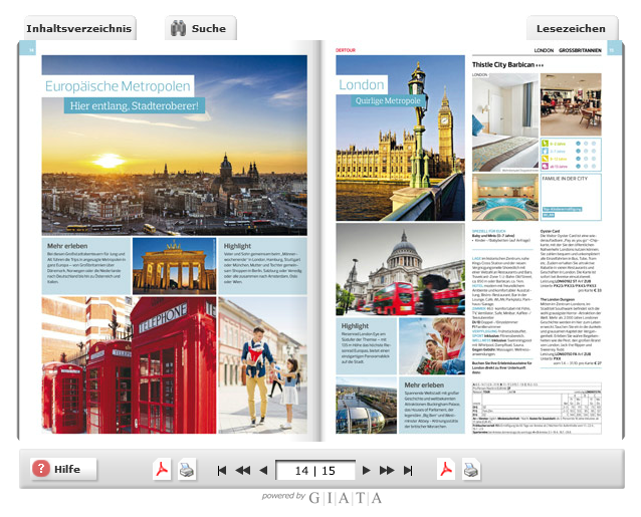This screenshot has height=517, width=641.
Task: Click the 'Mehr erleben' box on left page
Action: point(86,266)
